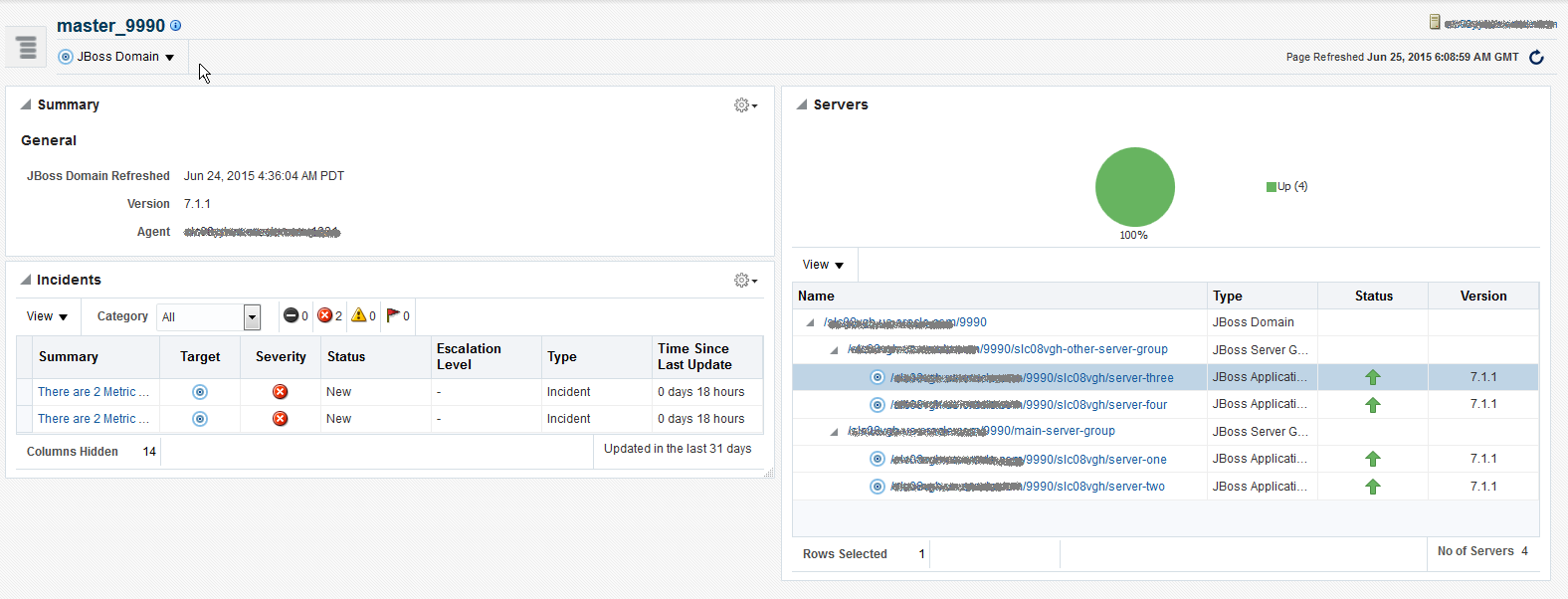Click the target icon in the second incident row
The width and height of the screenshot is (1568, 599).
200,419
